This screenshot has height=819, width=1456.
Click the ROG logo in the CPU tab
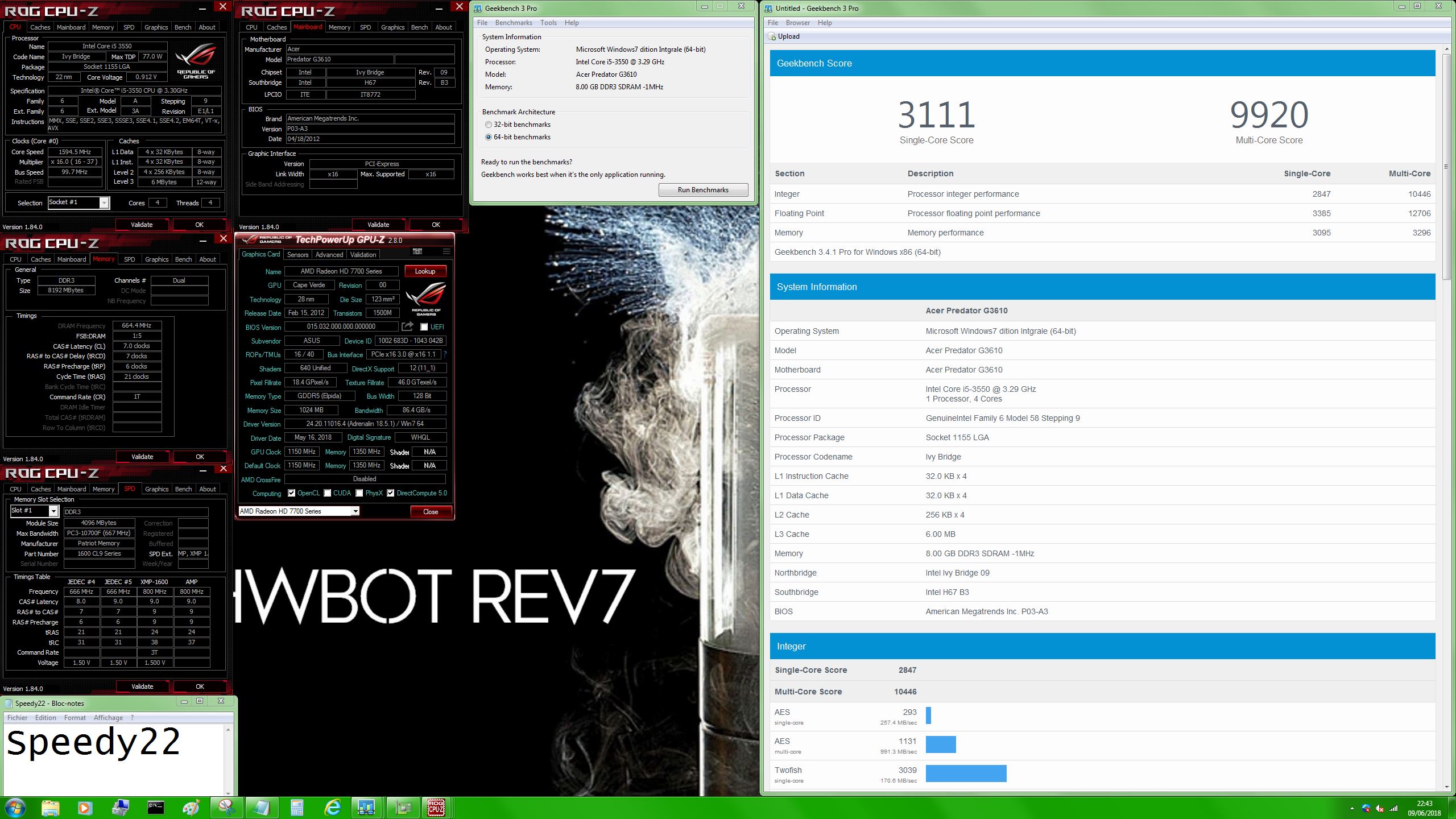pyautogui.click(x=196, y=61)
